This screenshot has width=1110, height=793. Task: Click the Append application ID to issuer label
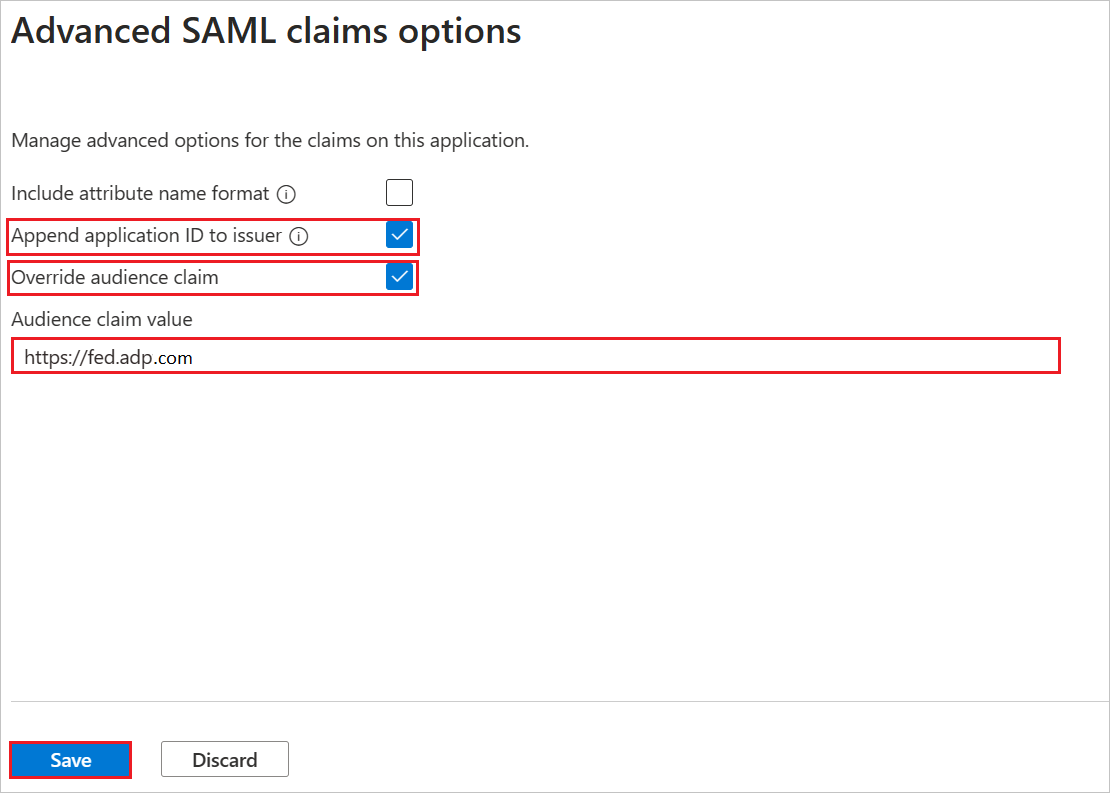[x=147, y=236]
